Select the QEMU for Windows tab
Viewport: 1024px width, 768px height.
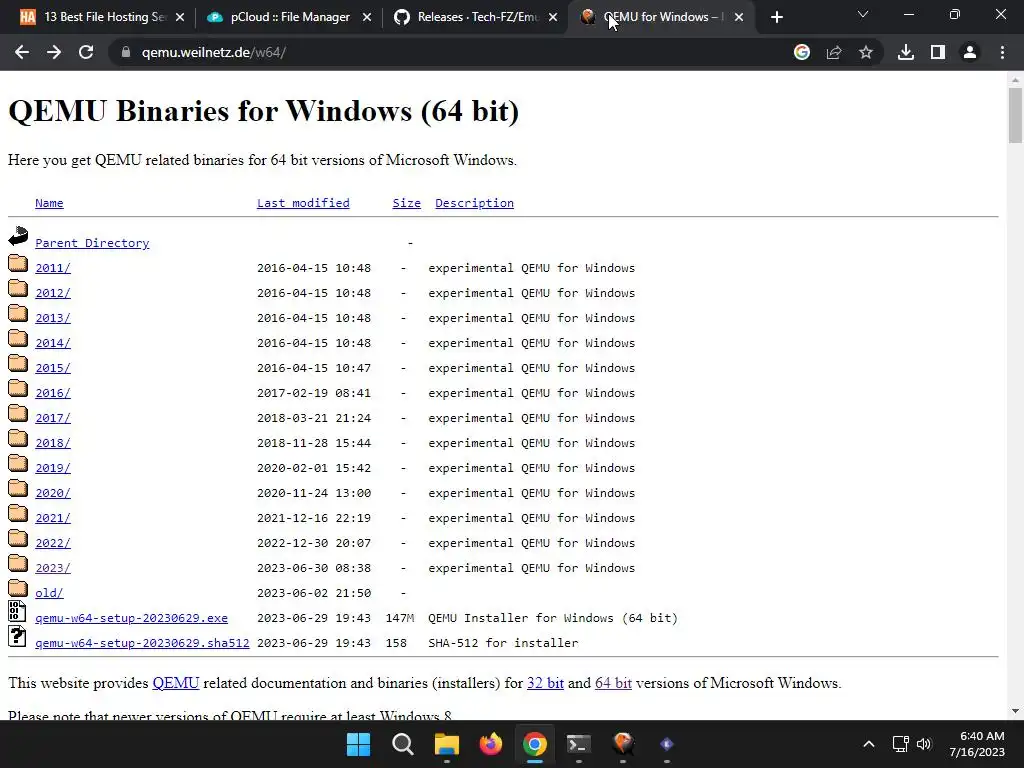[660, 18]
